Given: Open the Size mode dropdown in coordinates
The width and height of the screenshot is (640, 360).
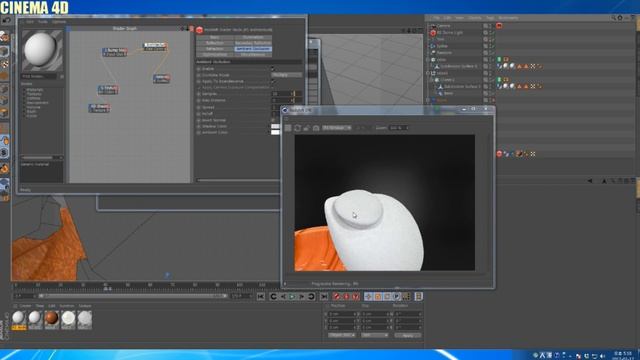Looking at the screenshot, I should (x=375, y=335).
